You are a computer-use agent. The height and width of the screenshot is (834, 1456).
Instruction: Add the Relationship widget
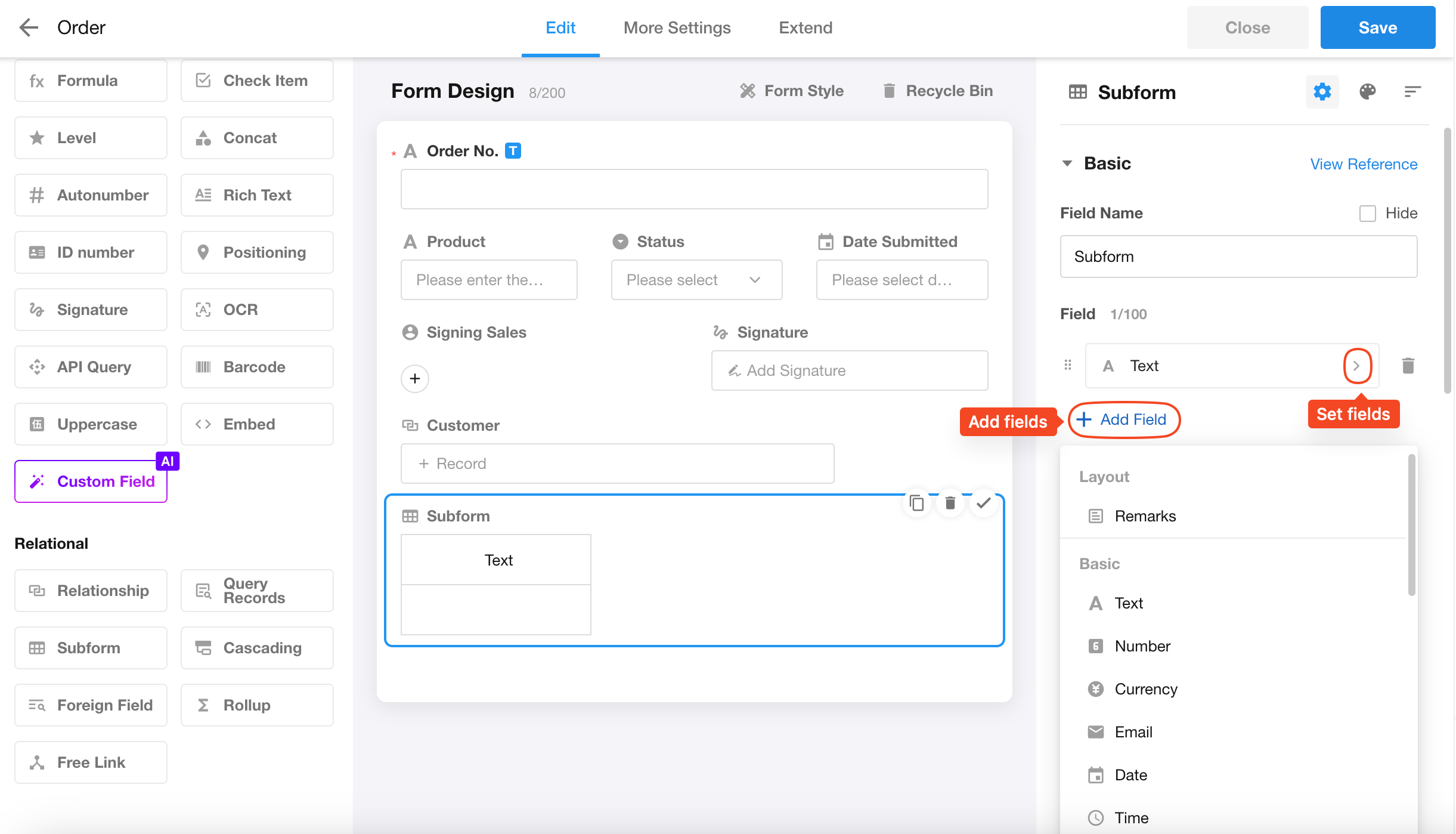[x=91, y=591]
